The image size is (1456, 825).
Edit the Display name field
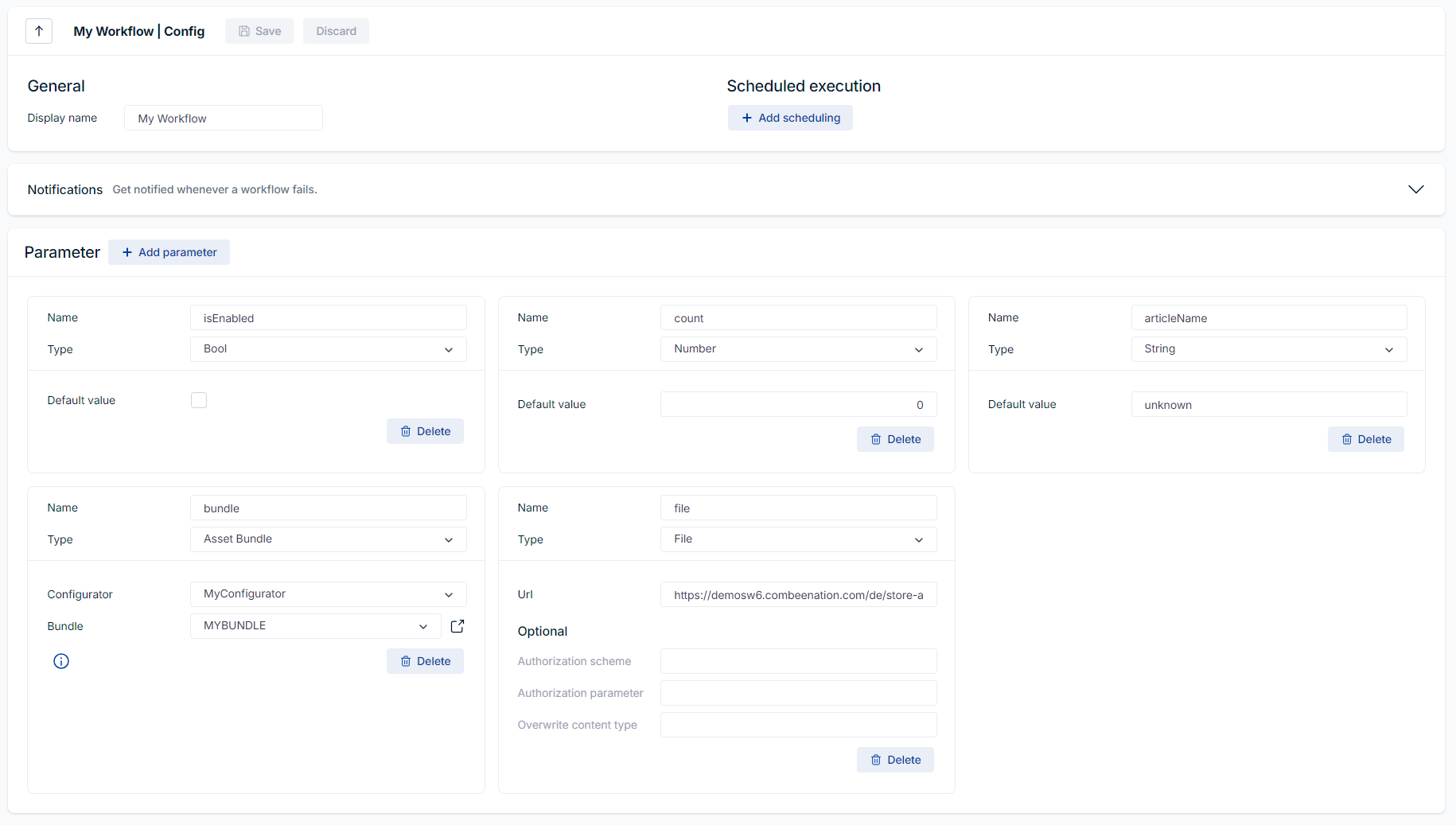[x=223, y=117]
